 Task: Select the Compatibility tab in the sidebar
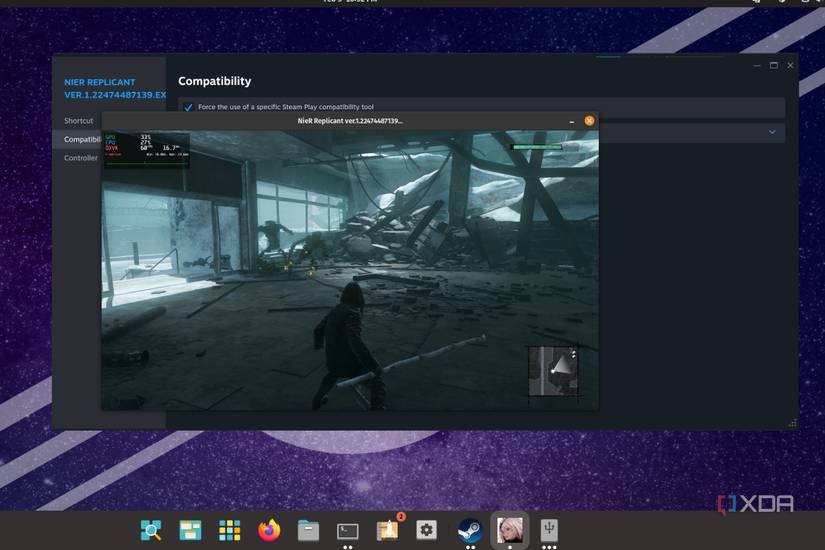(x=77, y=139)
